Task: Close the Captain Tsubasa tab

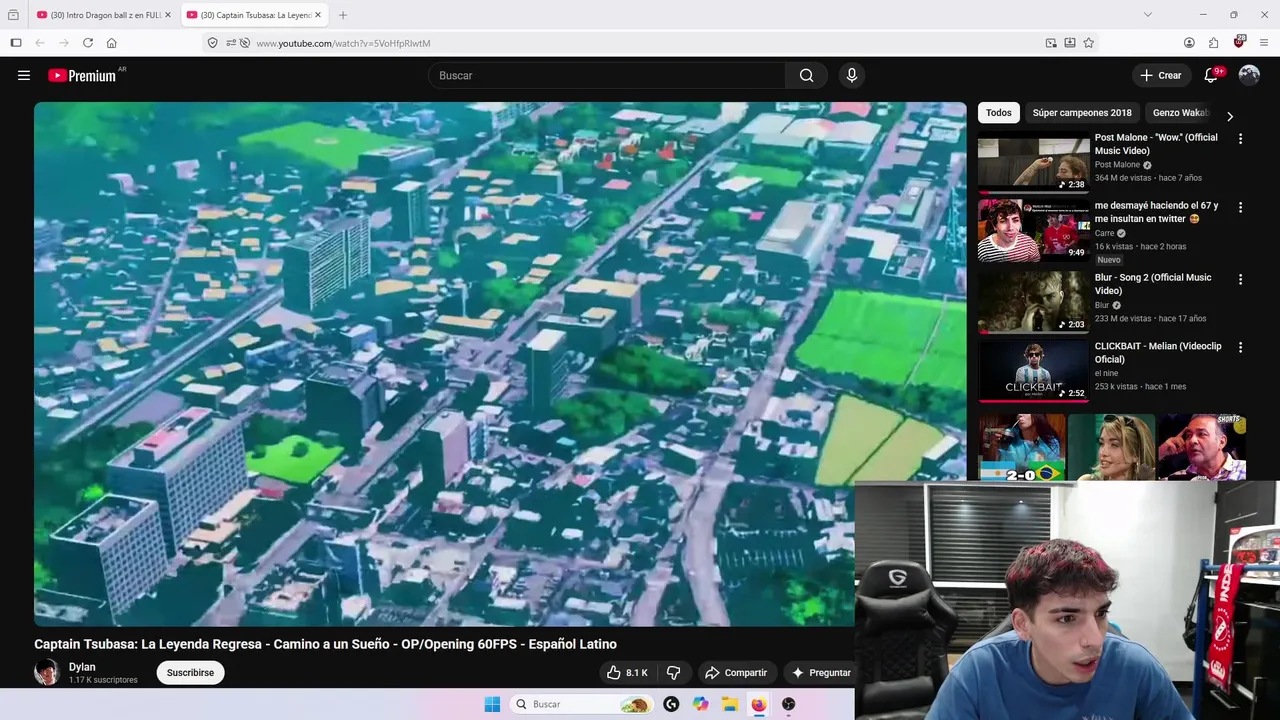Action: pyautogui.click(x=319, y=15)
